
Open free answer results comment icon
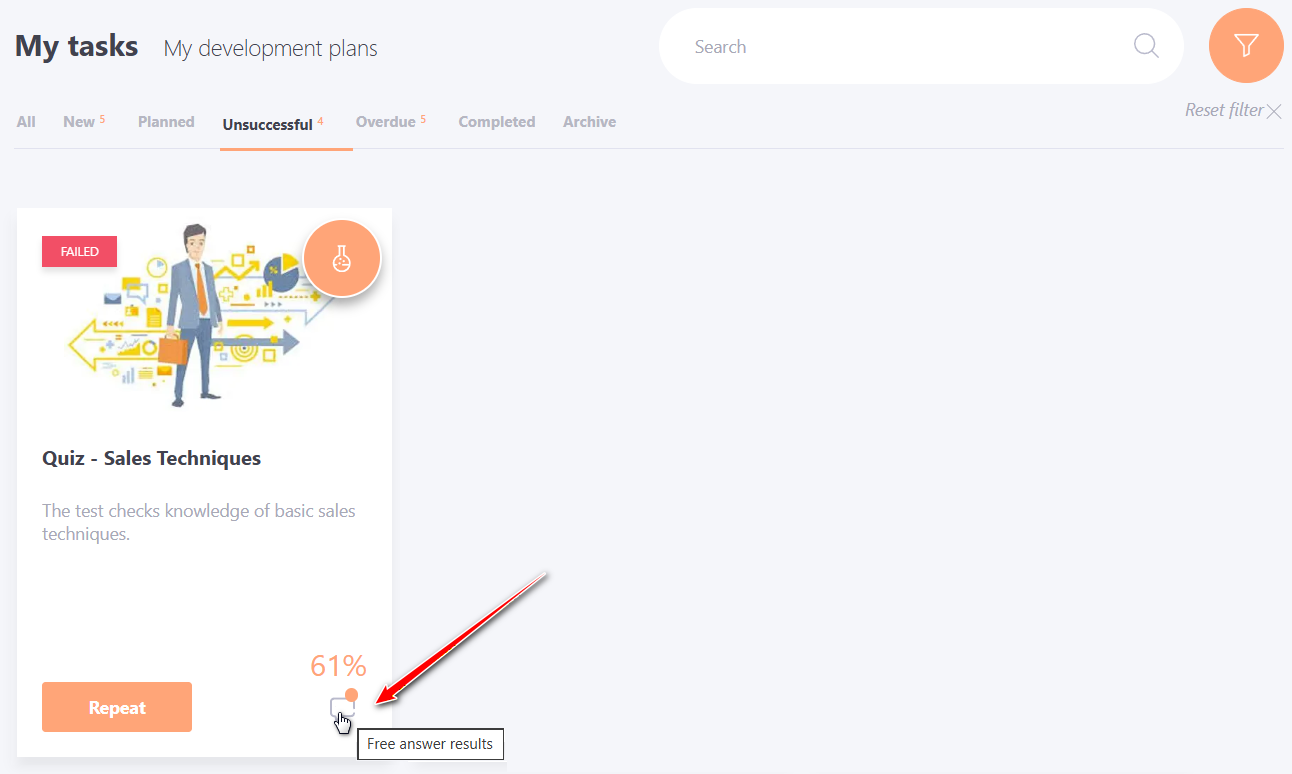[x=343, y=705]
